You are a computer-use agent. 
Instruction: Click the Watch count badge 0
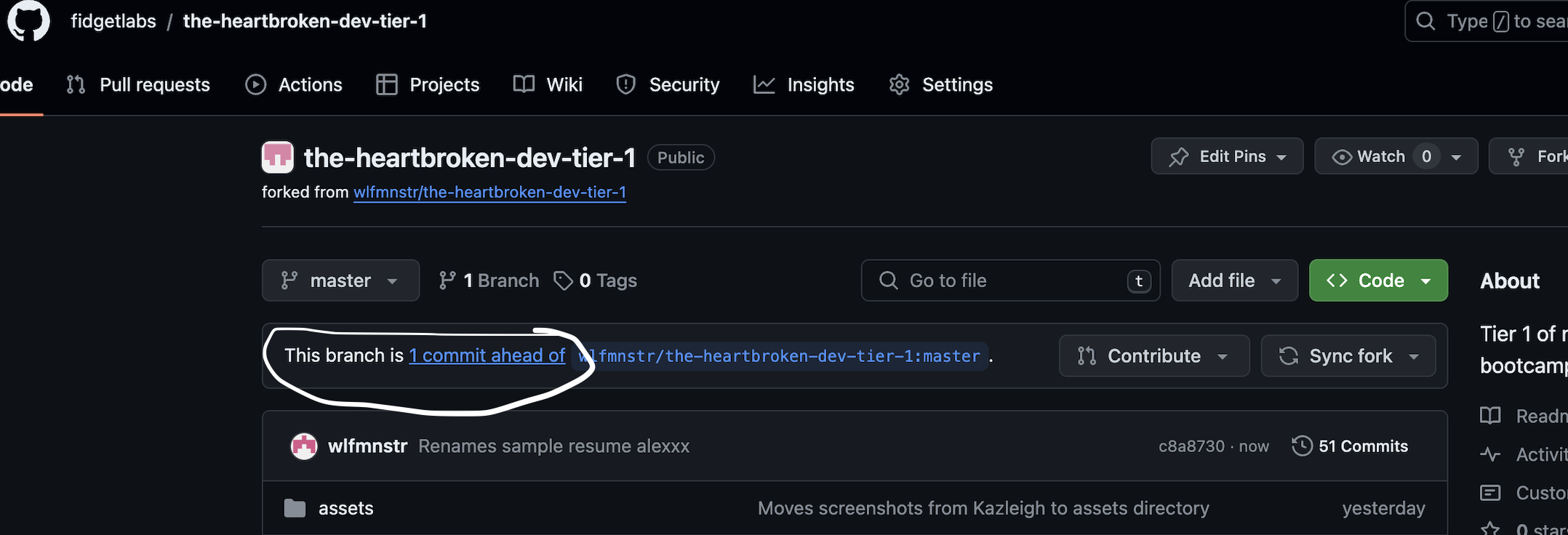1426,156
